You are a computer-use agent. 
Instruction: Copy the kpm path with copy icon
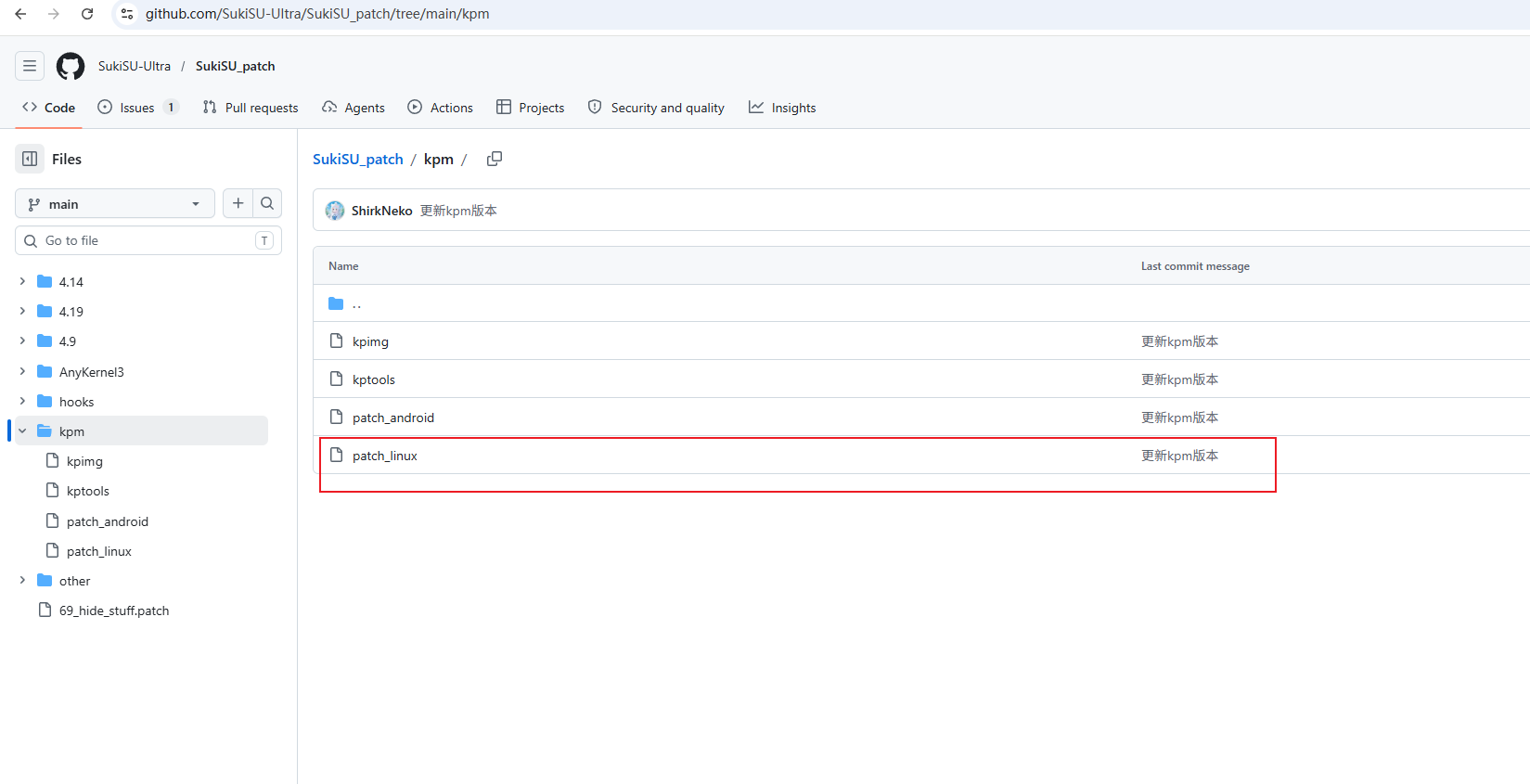(495, 159)
